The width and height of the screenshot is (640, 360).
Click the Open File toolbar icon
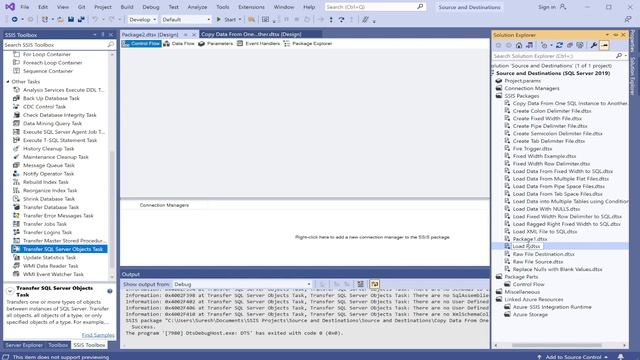point(60,19)
